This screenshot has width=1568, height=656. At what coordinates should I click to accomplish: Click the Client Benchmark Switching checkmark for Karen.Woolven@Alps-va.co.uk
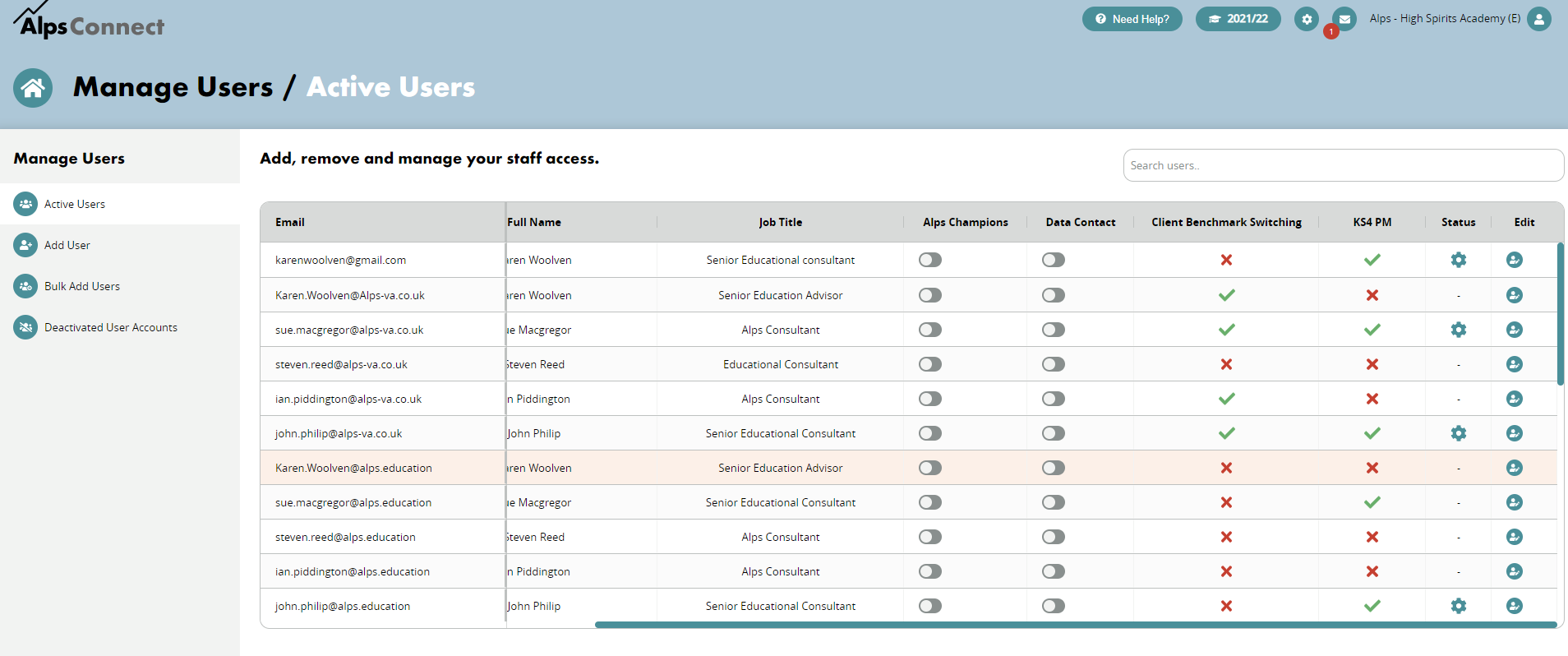pyautogui.click(x=1227, y=295)
